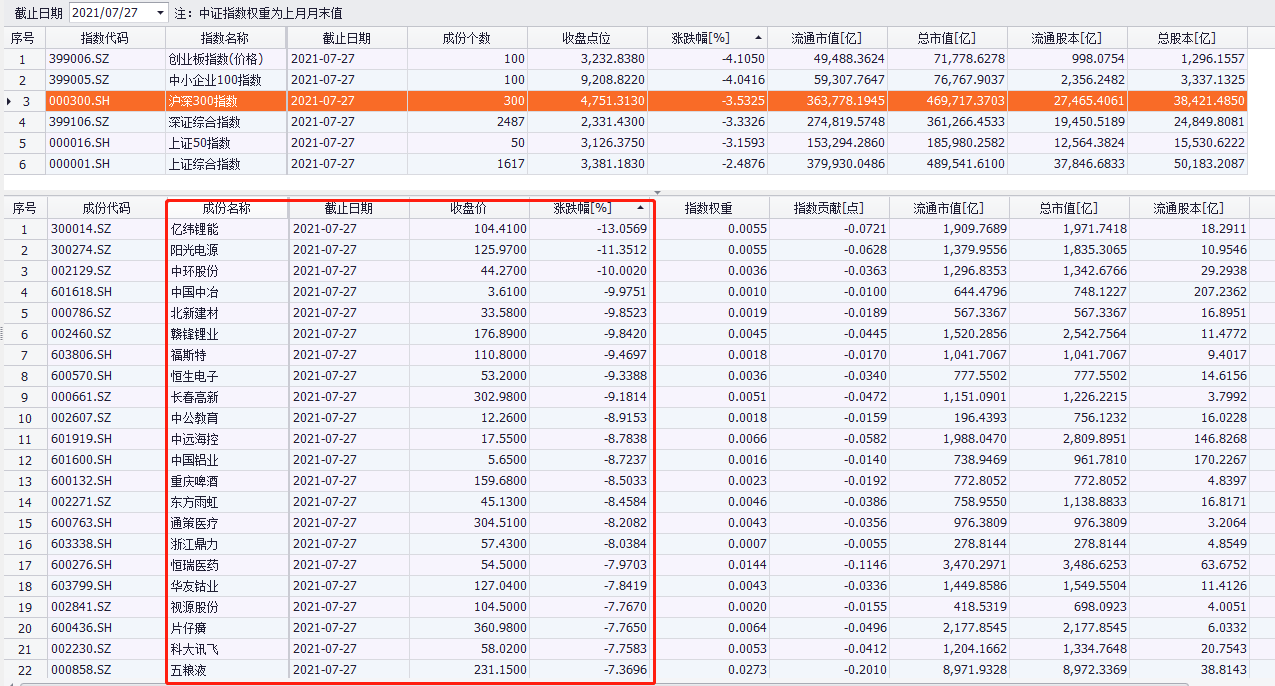The image size is (1275, 686).
Task: Click the constituent count 2487 cell
Action: click(510, 122)
